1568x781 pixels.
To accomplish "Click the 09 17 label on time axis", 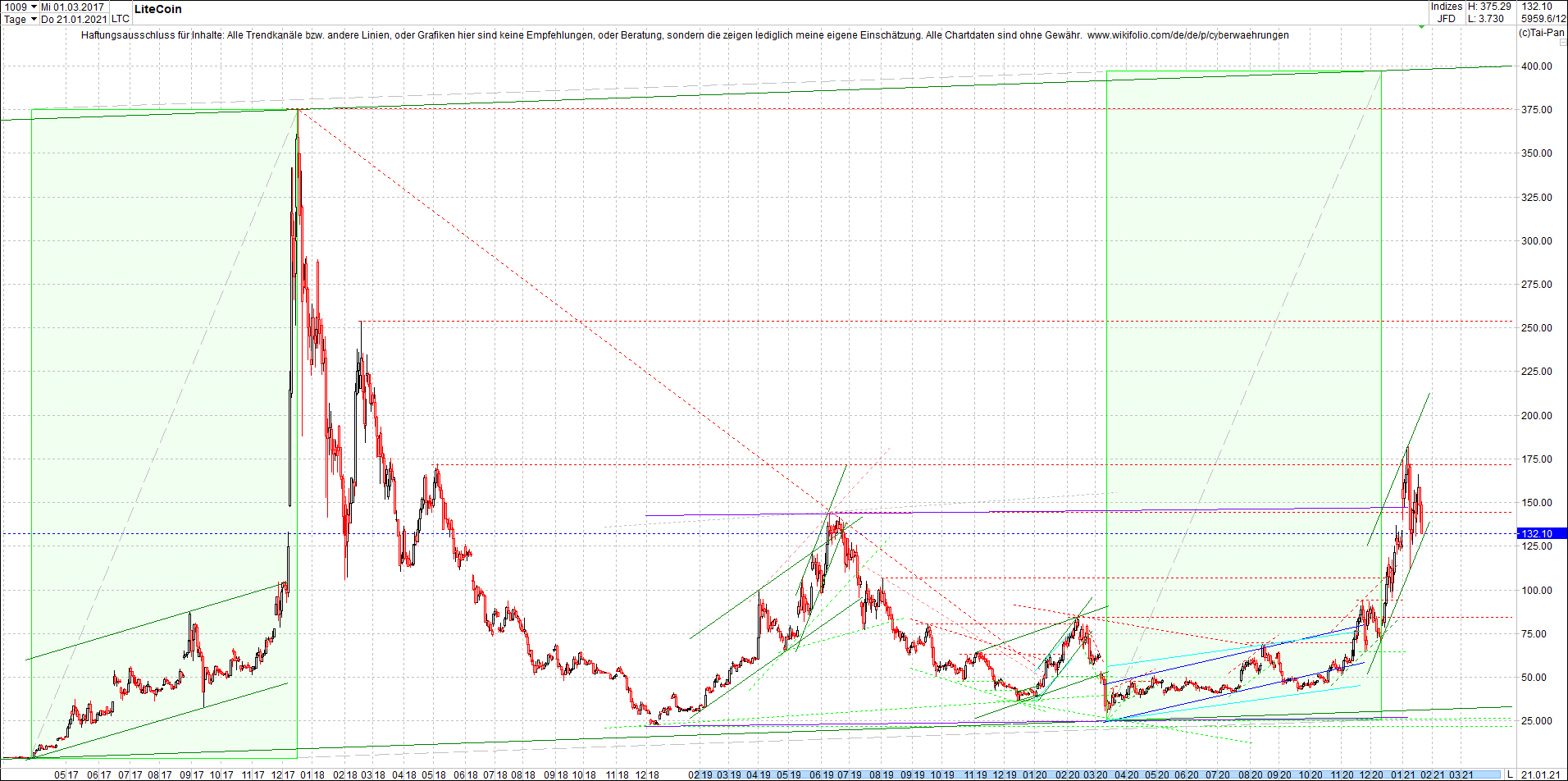I will [x=191, y=774].
